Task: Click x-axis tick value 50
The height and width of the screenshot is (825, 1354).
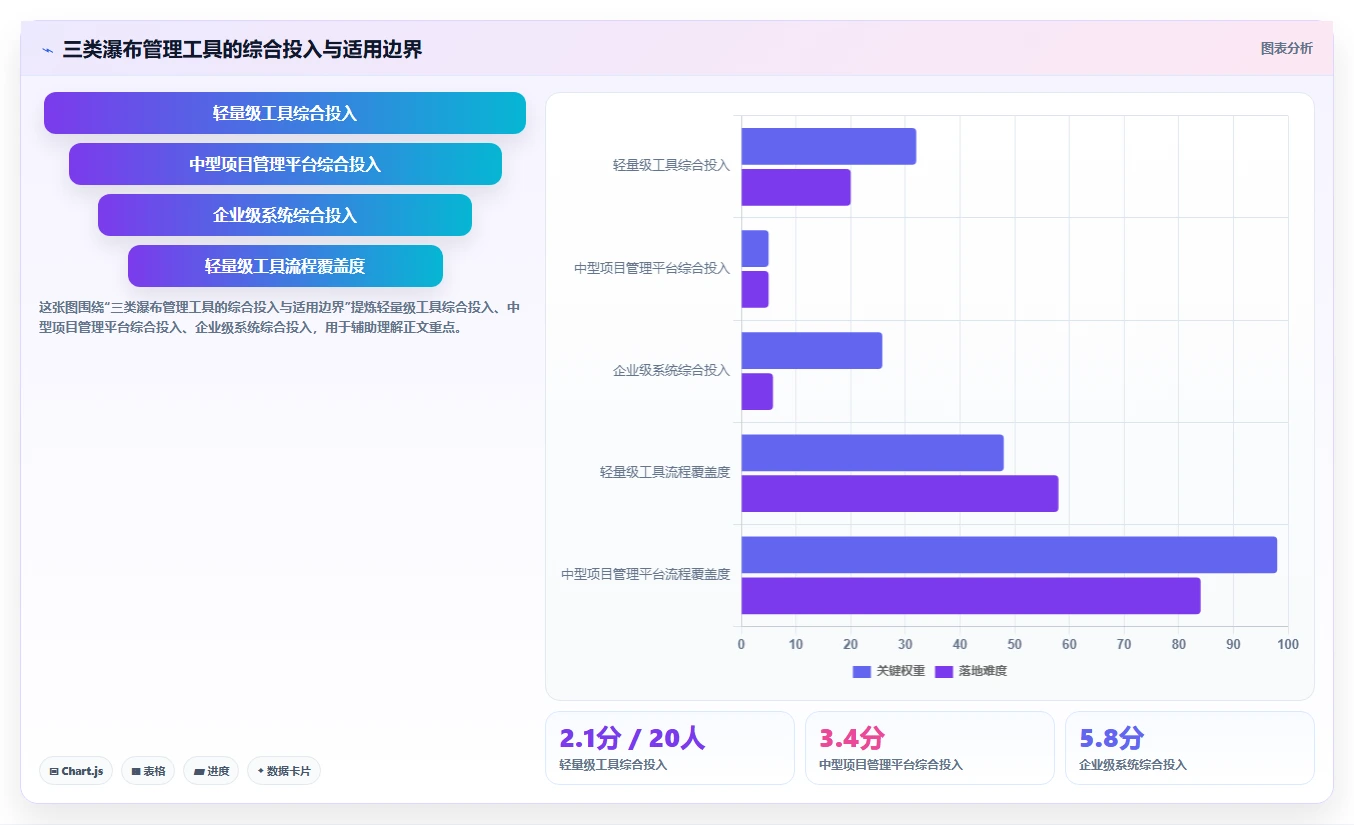Action: tap(1014, 644)
